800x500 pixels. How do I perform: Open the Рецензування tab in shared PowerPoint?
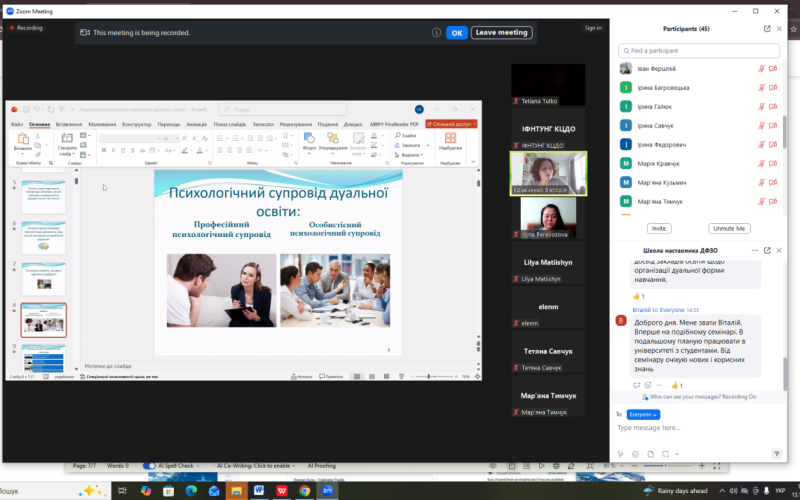click(295, 124)
